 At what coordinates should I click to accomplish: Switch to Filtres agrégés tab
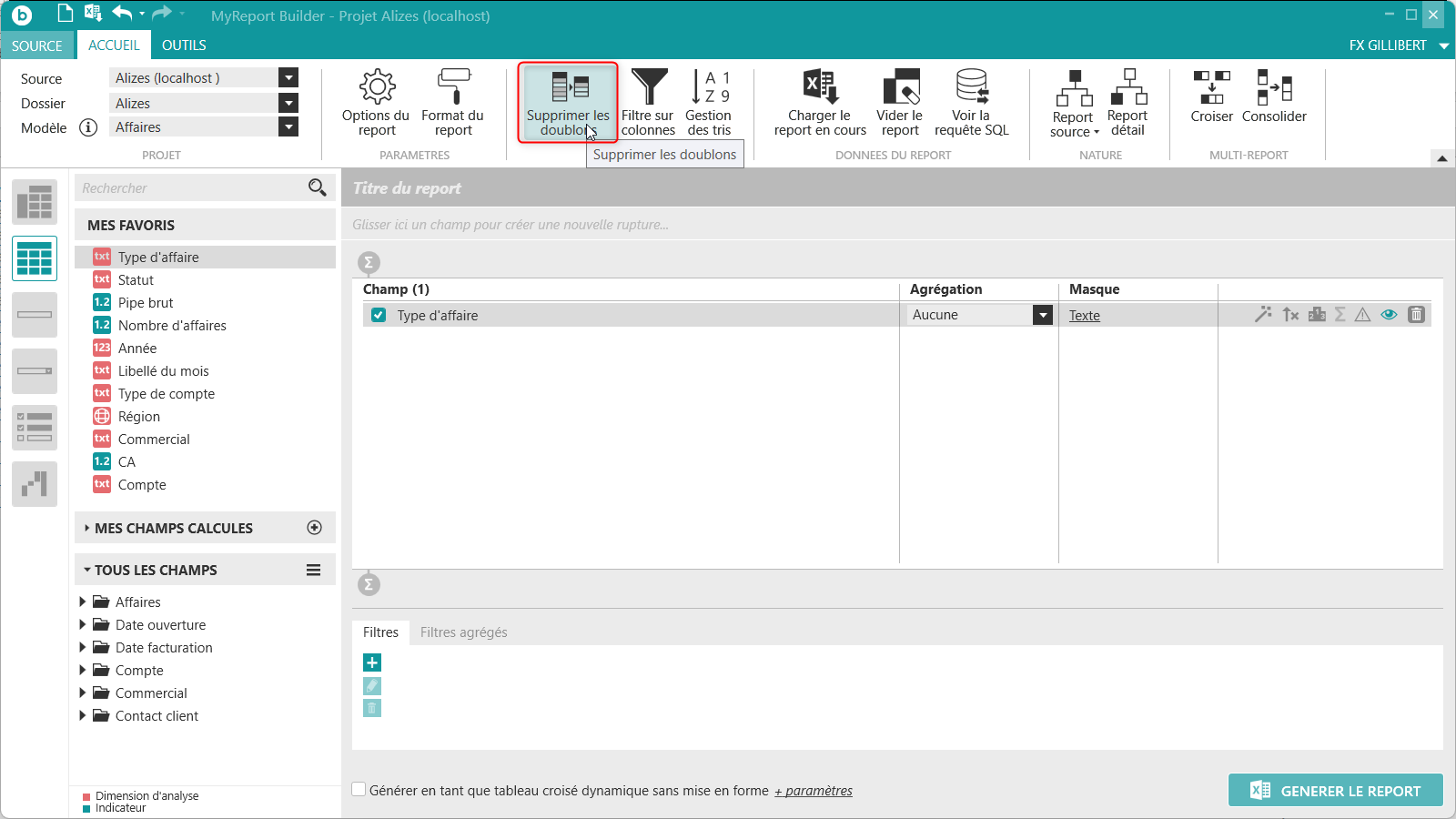(463, 632)
